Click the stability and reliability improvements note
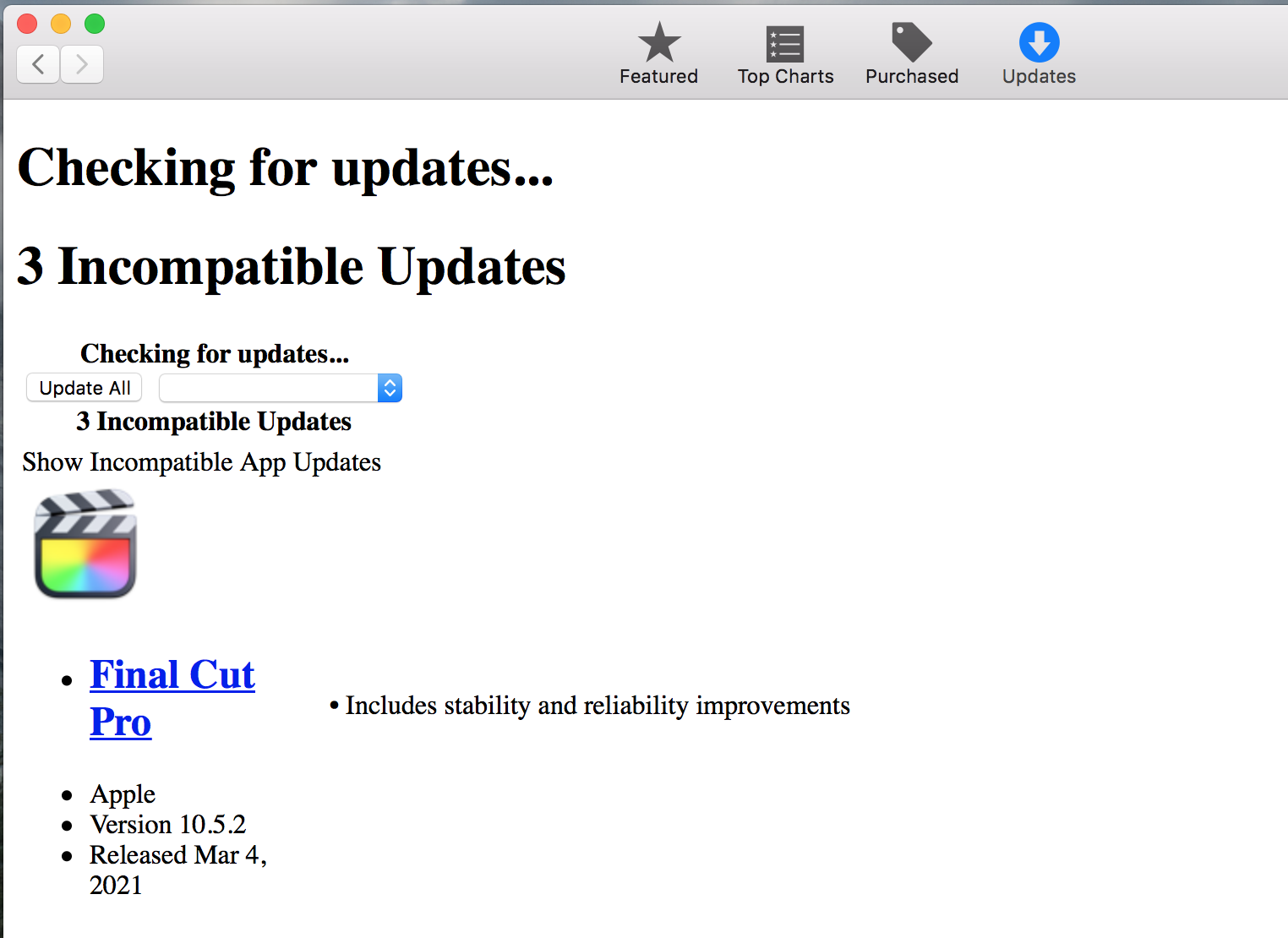Viewport: 1288px width, 938px height. pos(590,706)
